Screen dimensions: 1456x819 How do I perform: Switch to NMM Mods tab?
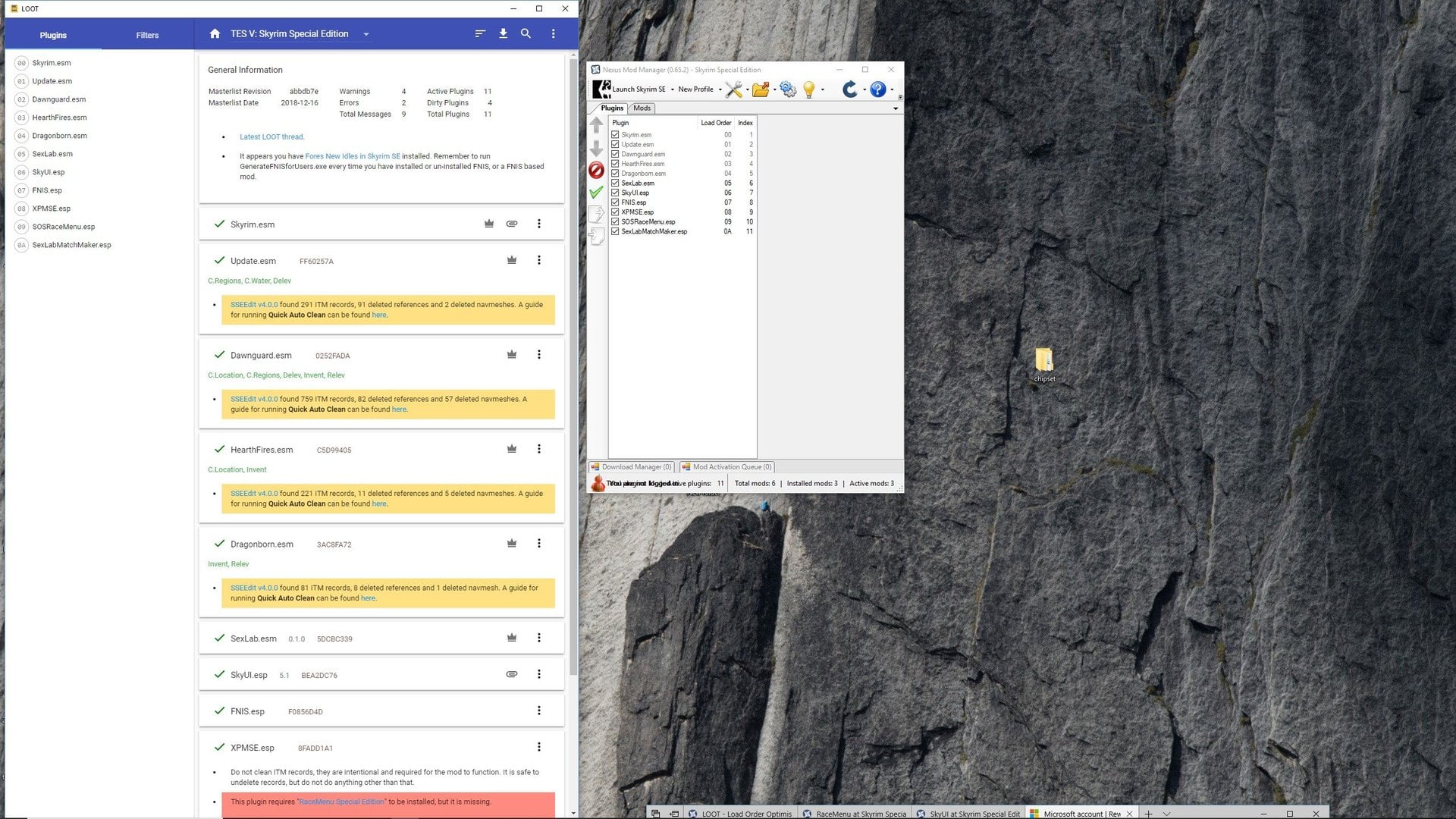642,108
